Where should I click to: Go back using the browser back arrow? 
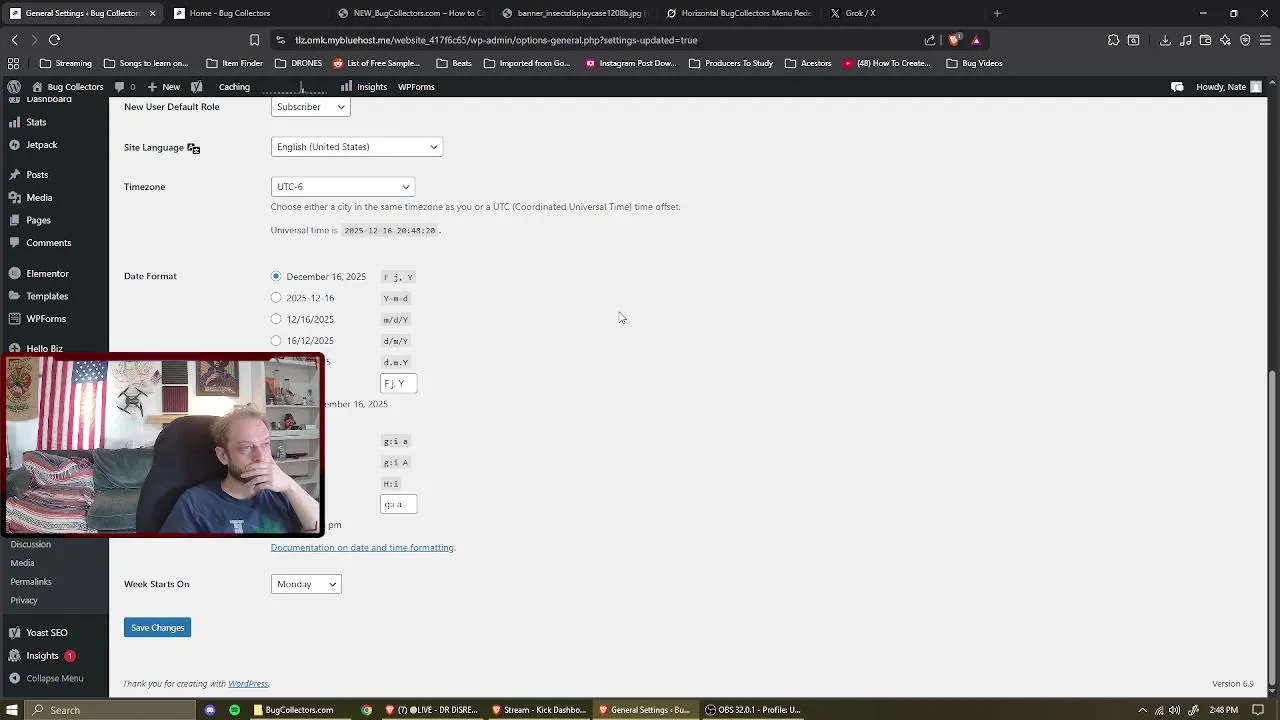click(x=14, y=40)
